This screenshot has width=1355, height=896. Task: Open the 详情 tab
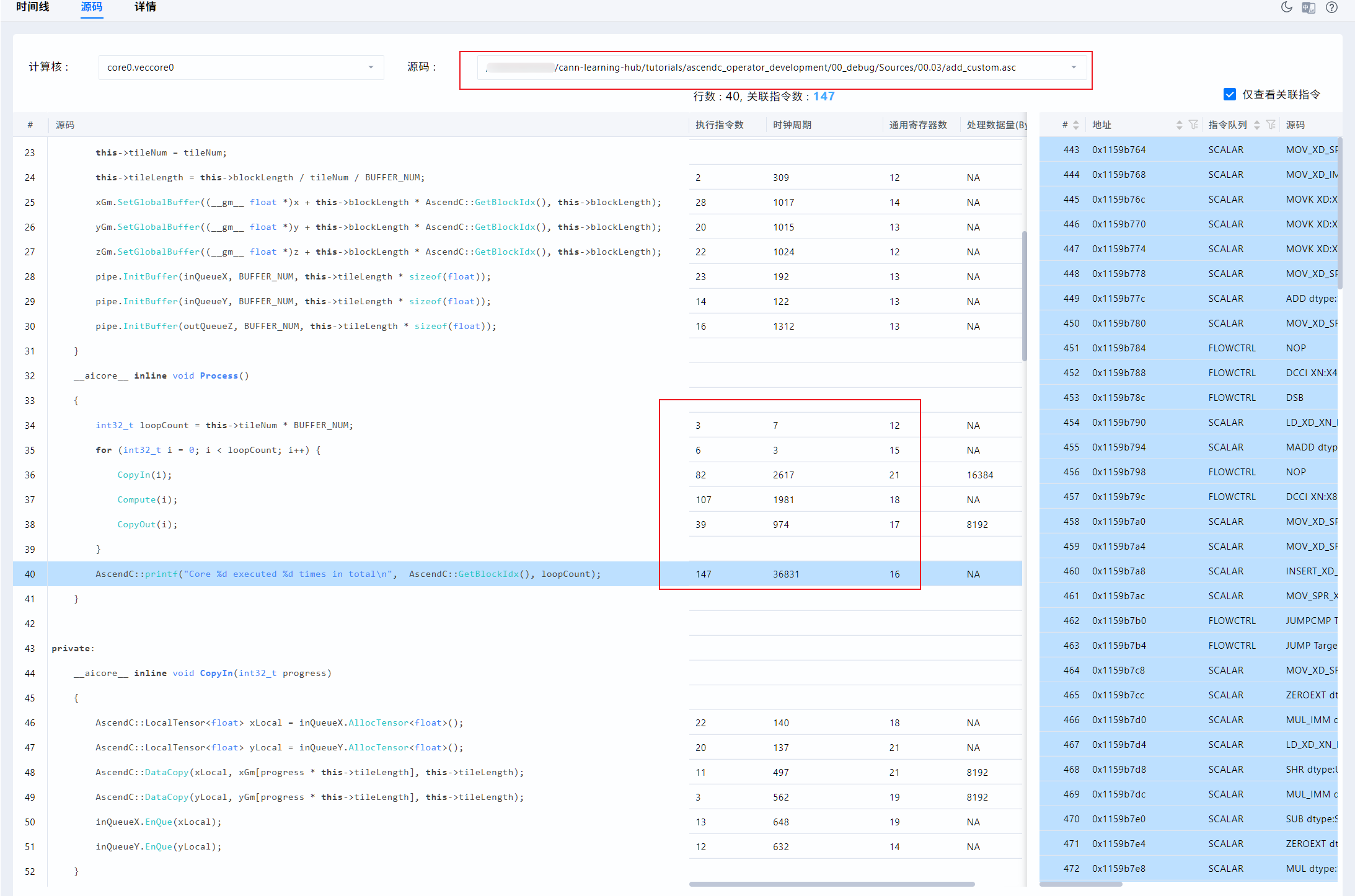[145, 7]
